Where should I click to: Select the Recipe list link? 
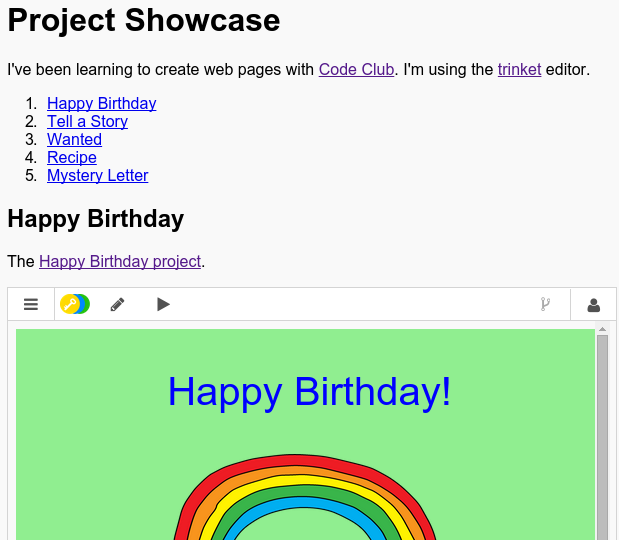71,158
